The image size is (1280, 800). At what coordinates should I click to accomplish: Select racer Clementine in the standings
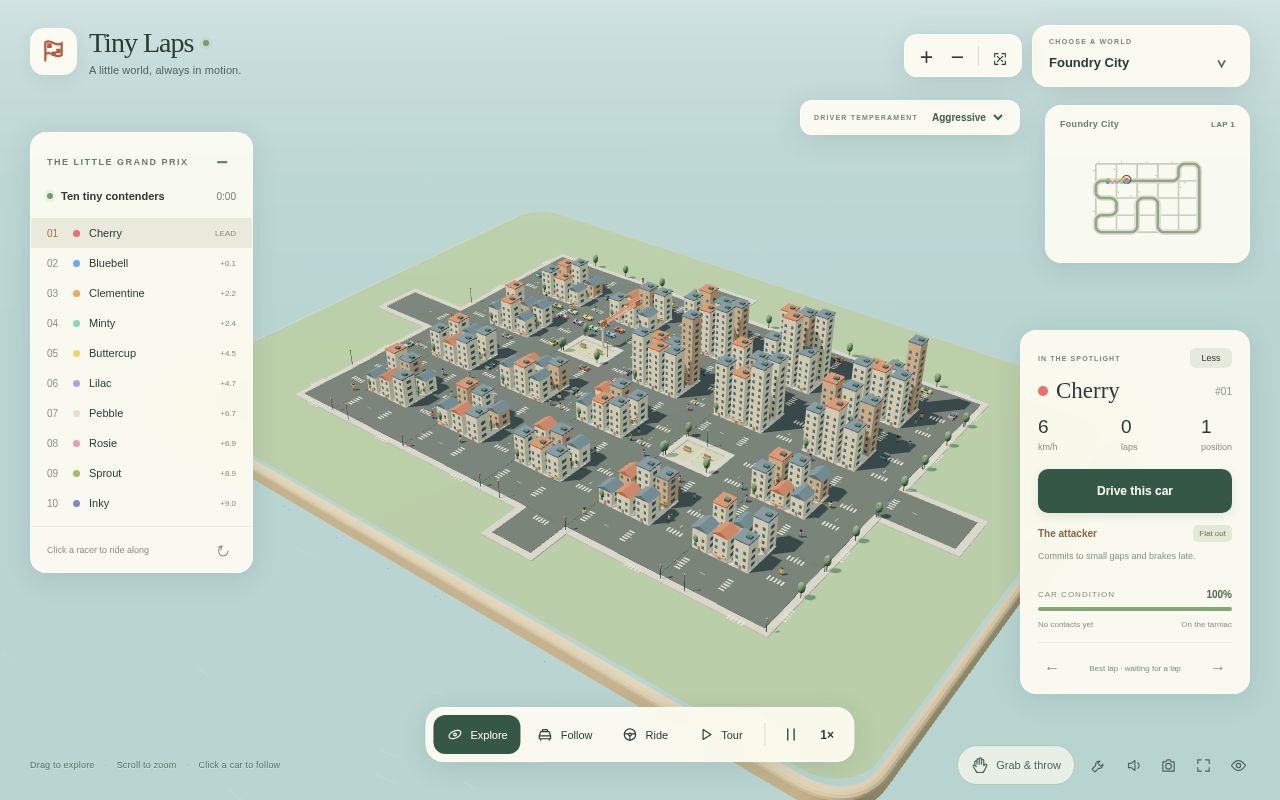141,293
